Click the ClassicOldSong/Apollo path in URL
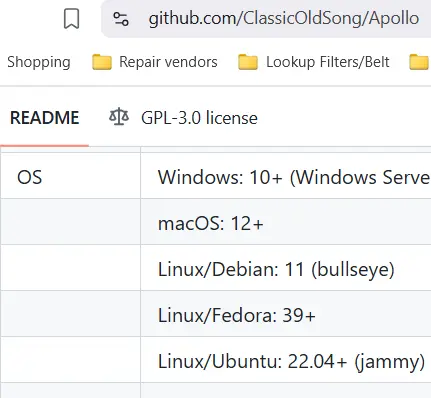This screenshot has width=431, height=398. click(x=331, y=18)
